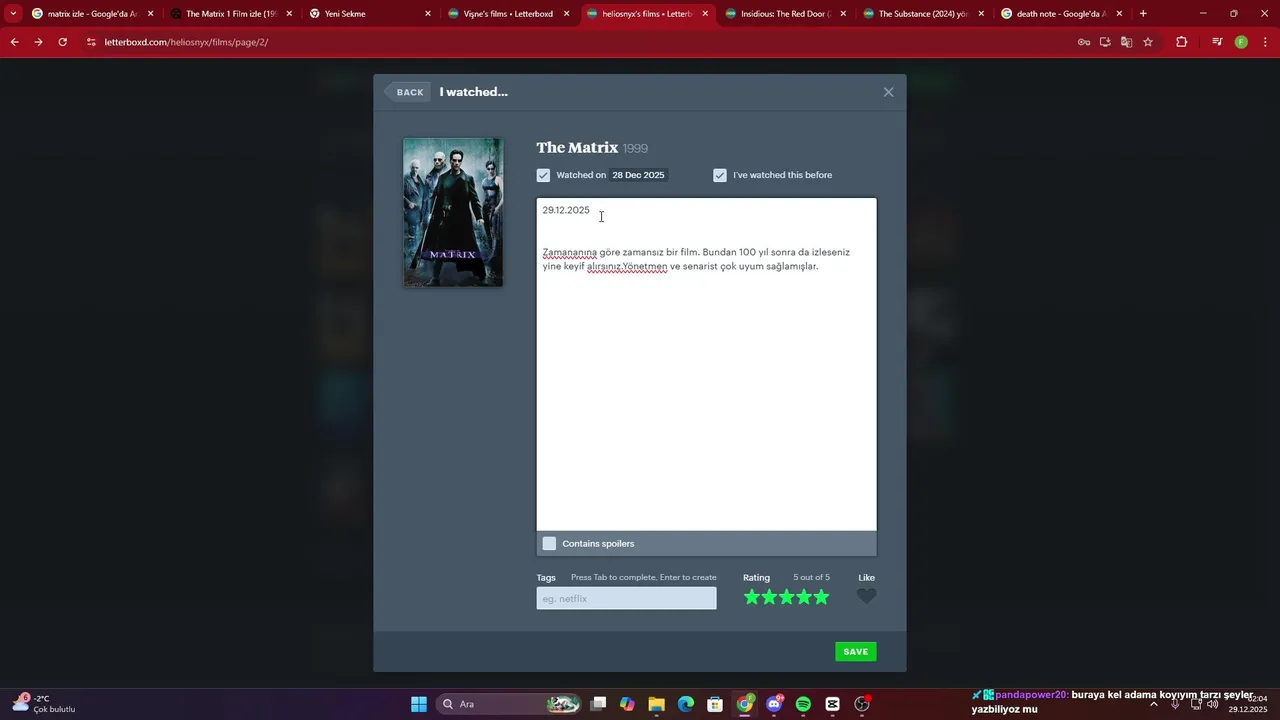
Task: Click the microphone tray icon
Action: pos(1175,704)
